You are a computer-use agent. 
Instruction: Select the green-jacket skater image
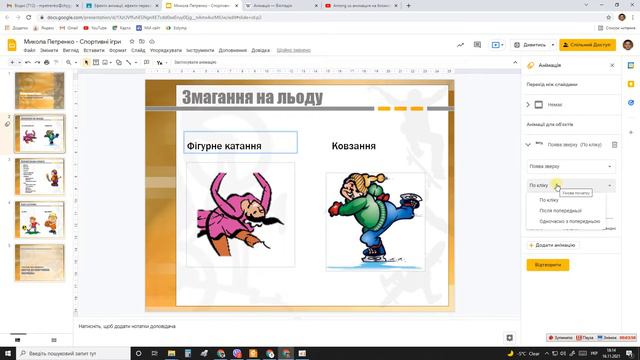(375, 222)
